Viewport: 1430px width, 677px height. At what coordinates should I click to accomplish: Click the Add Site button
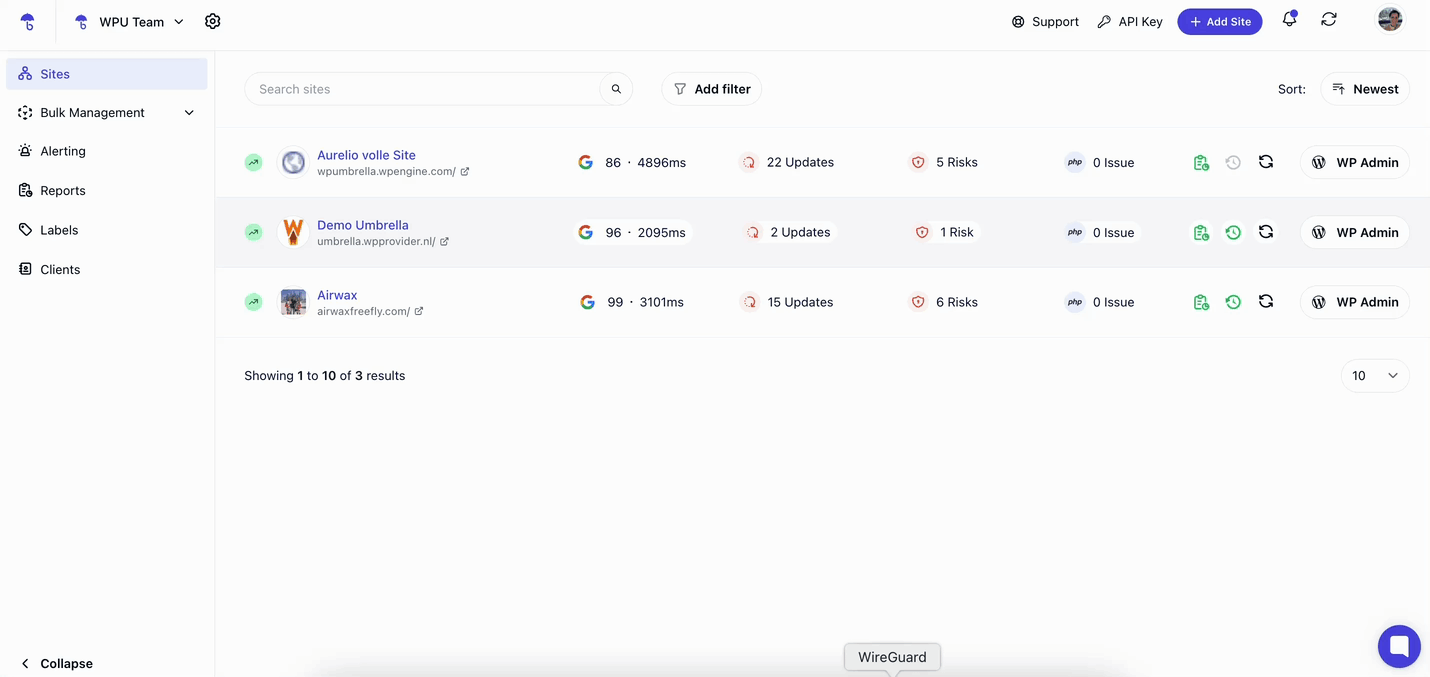point(1220,21)
